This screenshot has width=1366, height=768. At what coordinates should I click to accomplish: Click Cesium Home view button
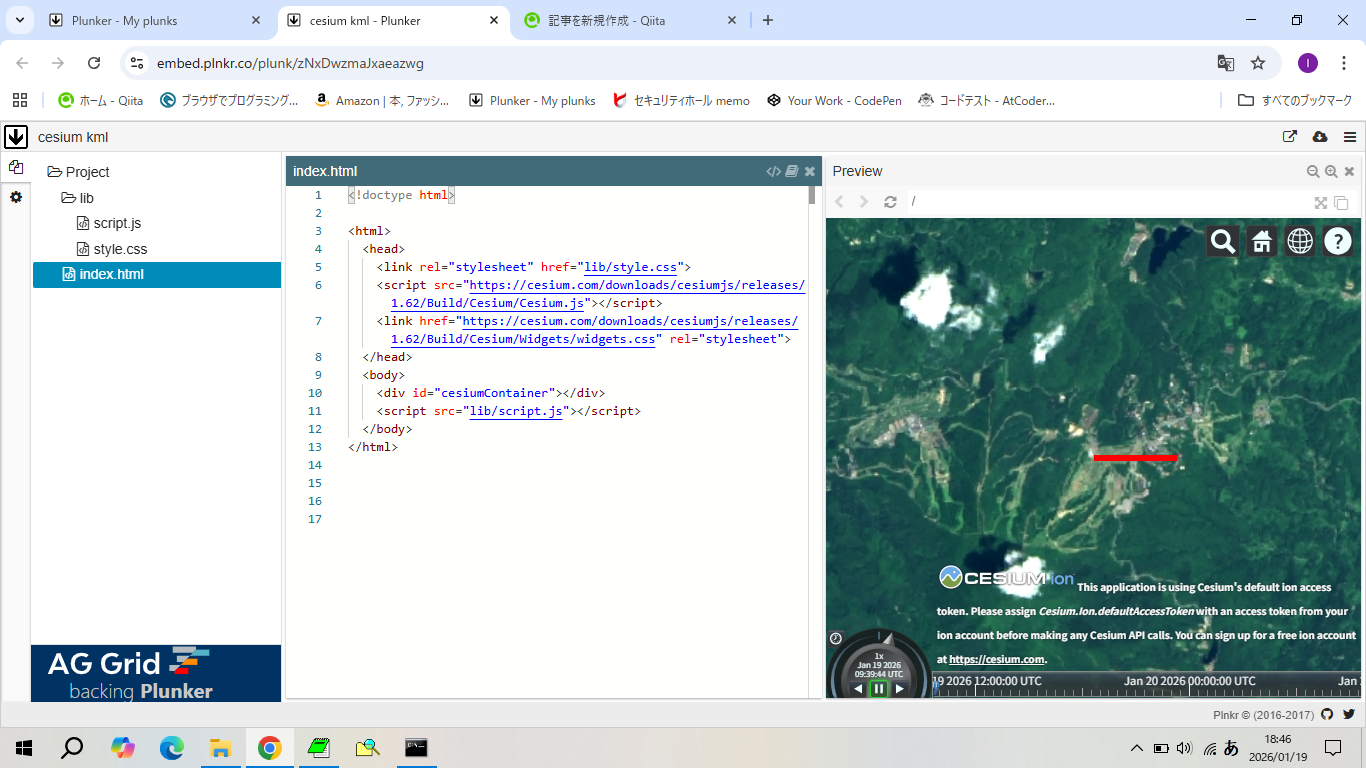(1262, 241)
